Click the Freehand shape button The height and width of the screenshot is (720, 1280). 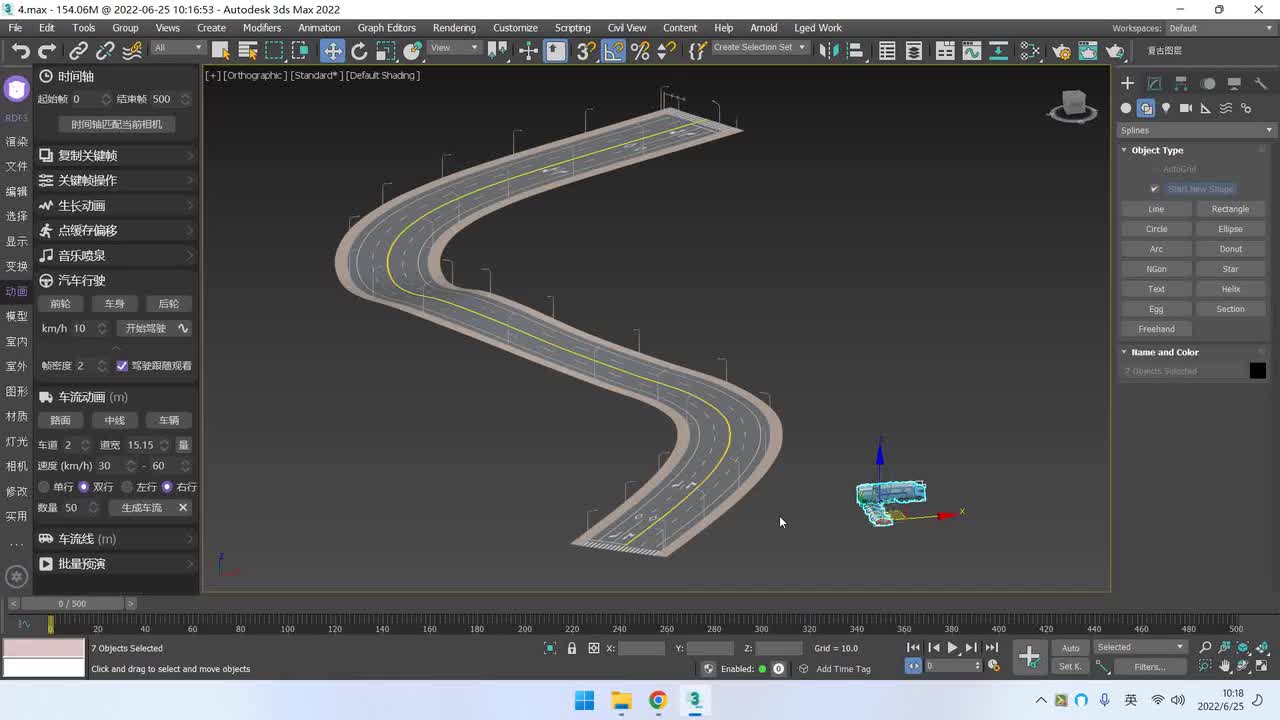coord(1156,329)
